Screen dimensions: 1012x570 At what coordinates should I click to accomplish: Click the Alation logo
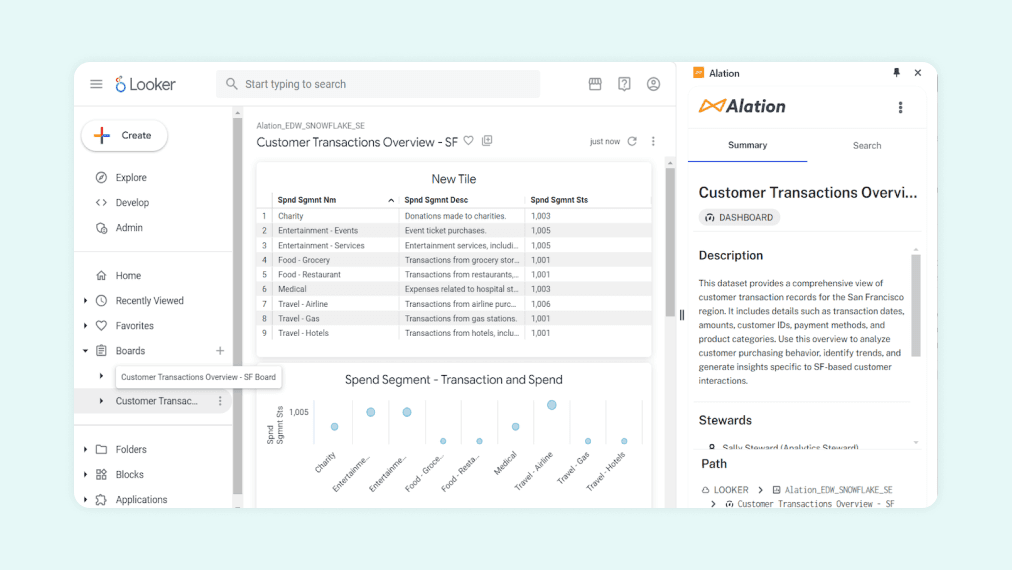point(742,106)
